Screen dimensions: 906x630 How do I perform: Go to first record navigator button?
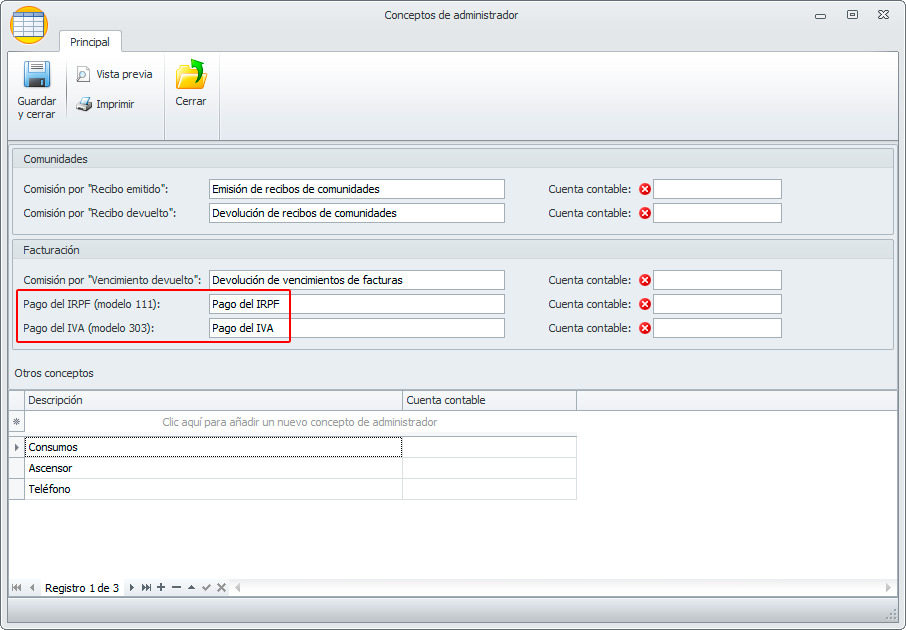[x=16, y=588]
